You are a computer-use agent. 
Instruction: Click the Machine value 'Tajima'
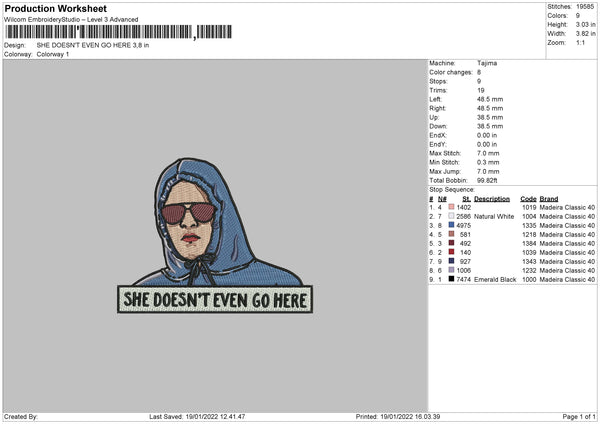coord(487,63)
